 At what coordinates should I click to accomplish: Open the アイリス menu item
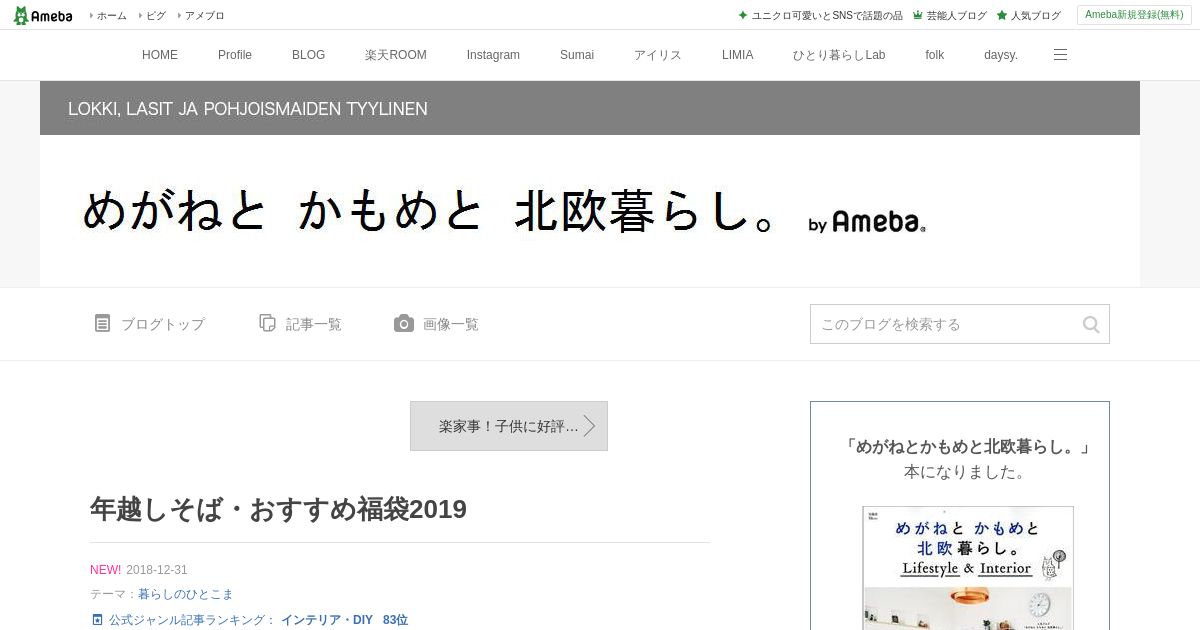(658, 55)
